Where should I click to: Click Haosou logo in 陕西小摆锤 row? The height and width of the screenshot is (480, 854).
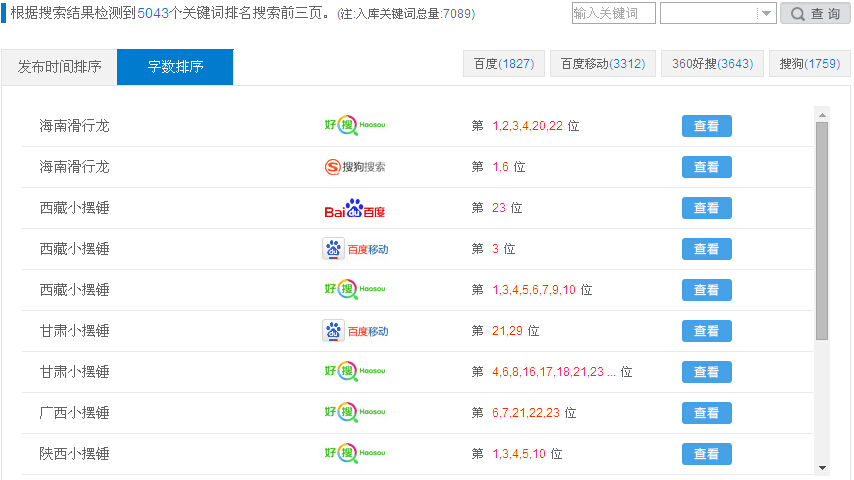[x=355, y=453]
